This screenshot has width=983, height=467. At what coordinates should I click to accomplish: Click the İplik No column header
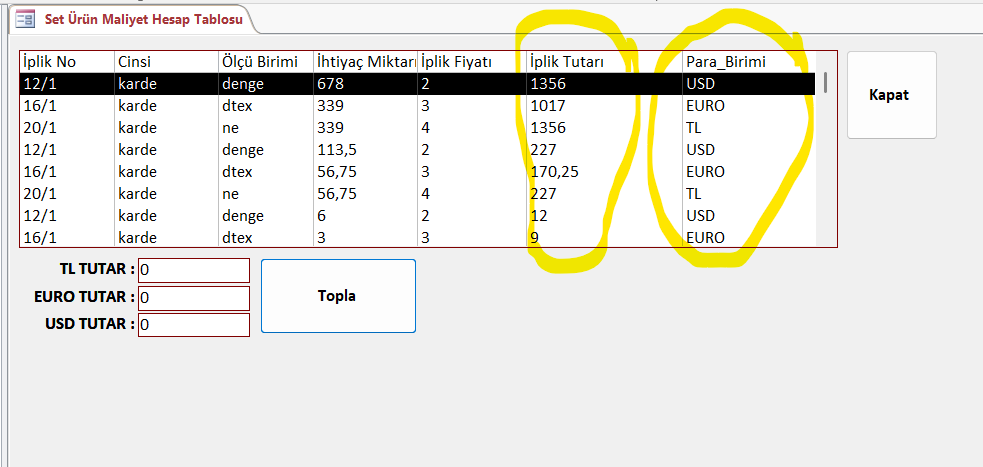(x=66, y=62)
